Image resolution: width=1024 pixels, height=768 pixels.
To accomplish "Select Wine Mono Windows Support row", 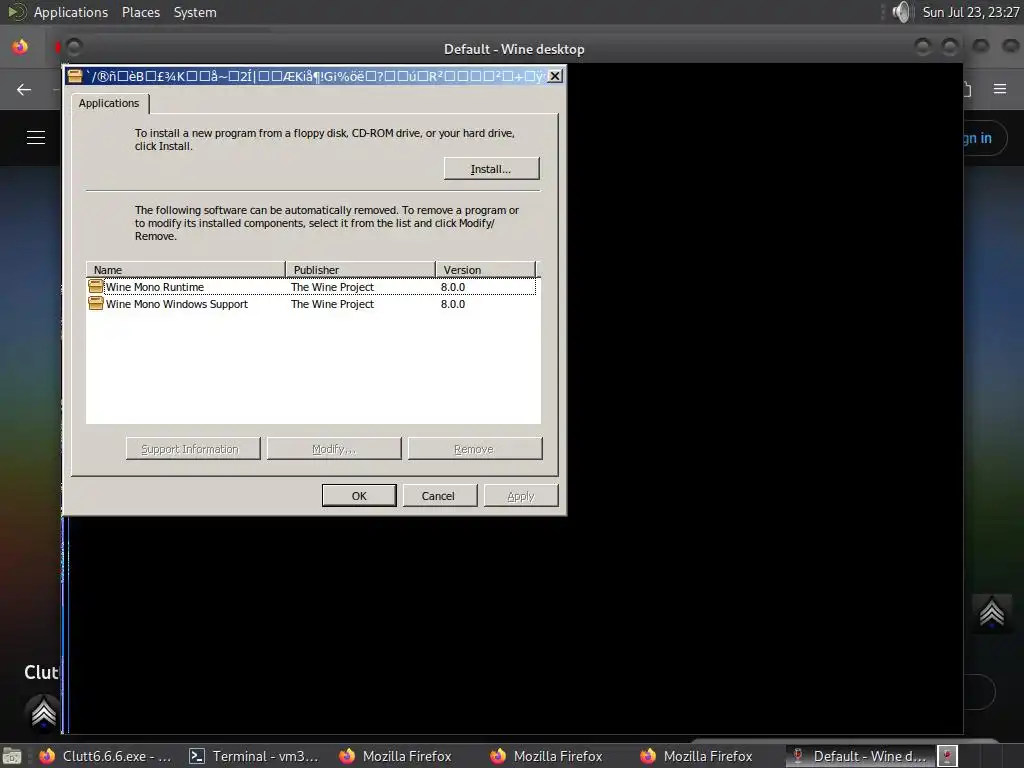I will [x=311, y=304].
